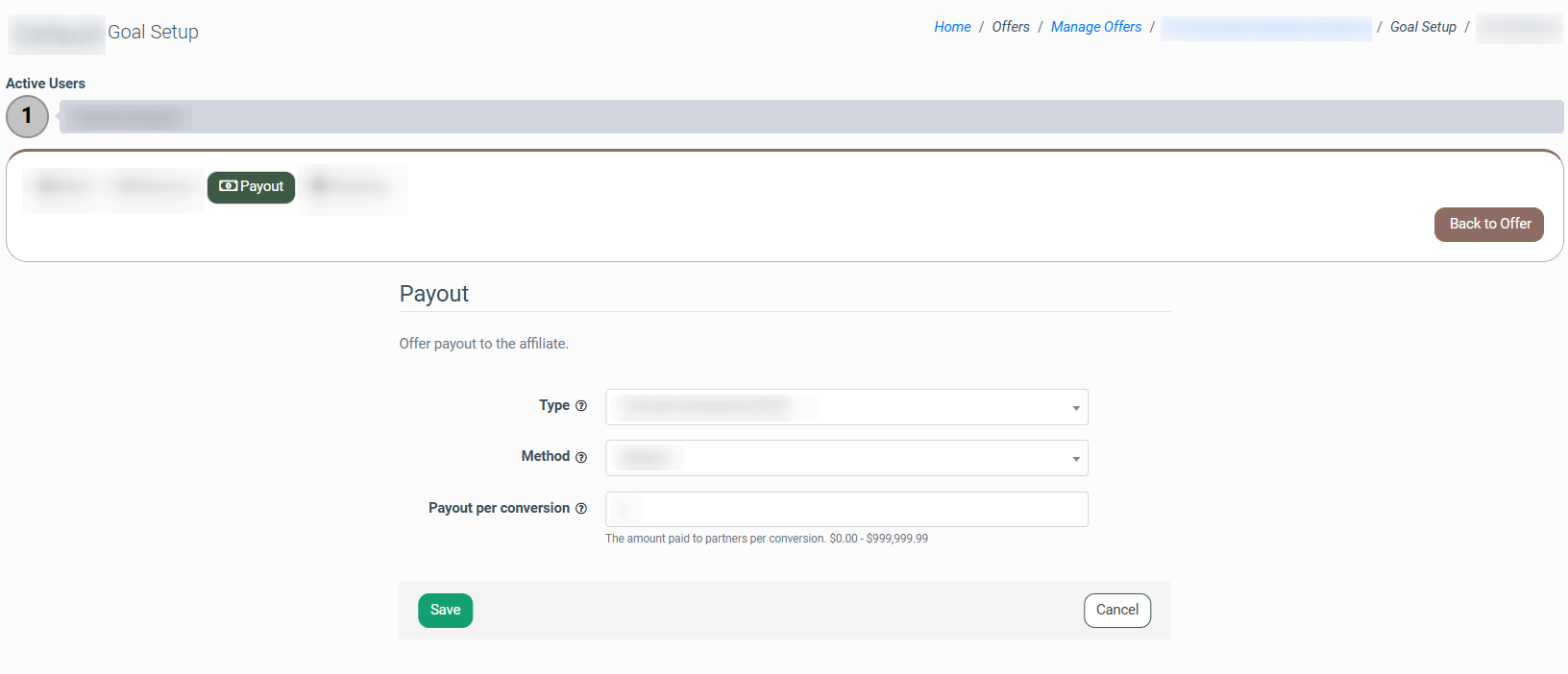This screenshot has height=674, width=1568.
Task: Click the help icon beside Type label
Action: [x=580, y=406]
